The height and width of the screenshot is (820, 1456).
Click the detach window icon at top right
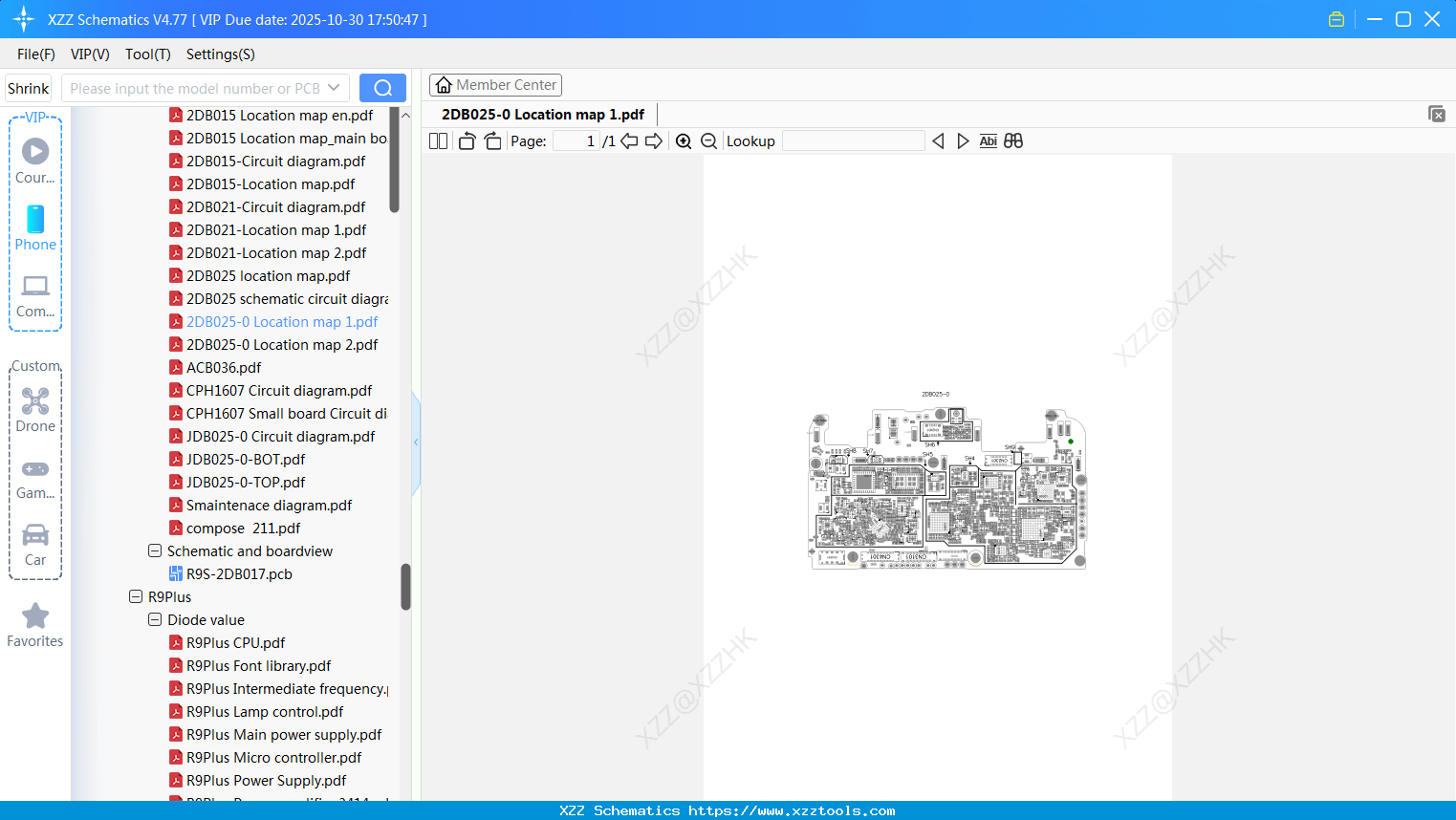[1436, 114]
